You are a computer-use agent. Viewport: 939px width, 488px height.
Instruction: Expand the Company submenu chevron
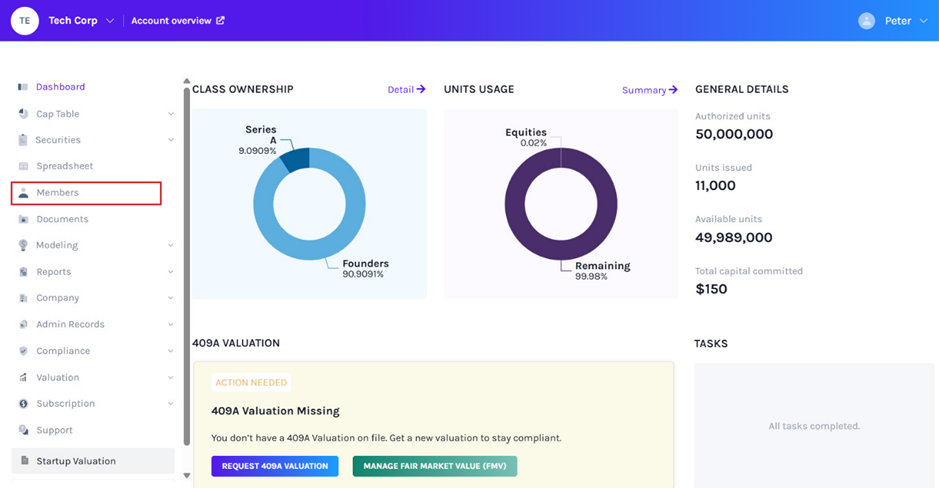point(171,298)
